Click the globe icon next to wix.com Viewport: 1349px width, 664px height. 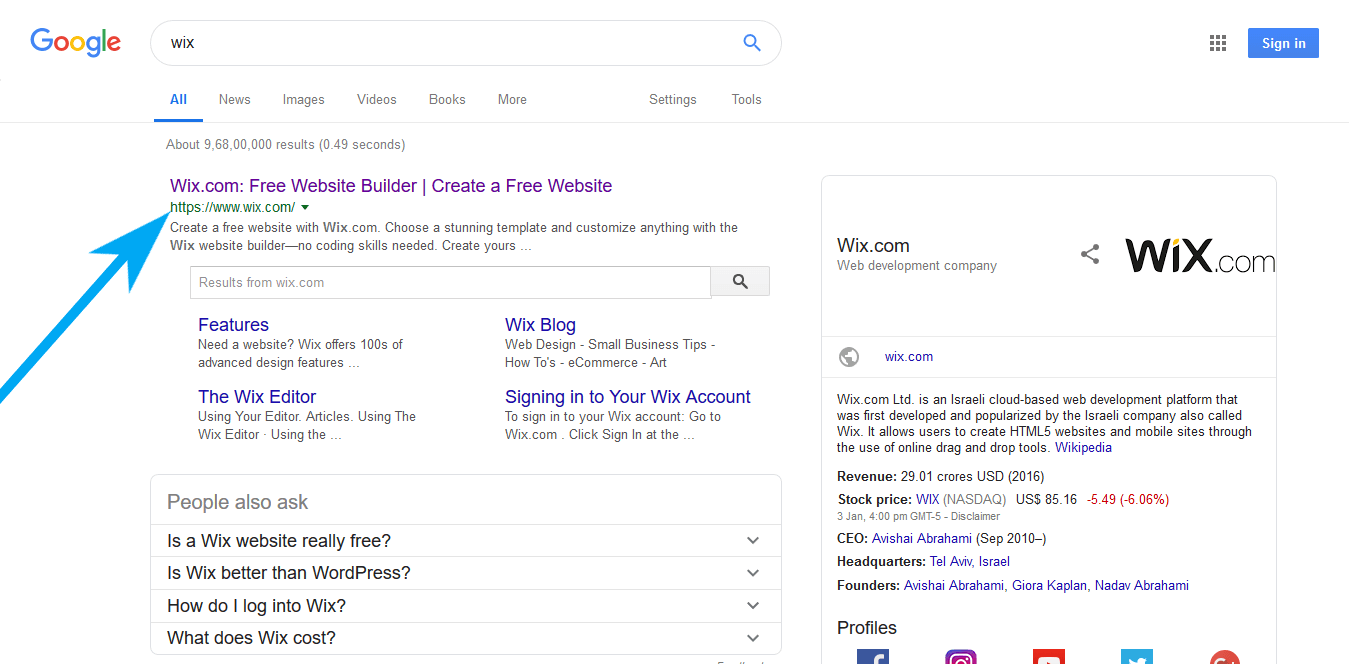pos(849,356)
